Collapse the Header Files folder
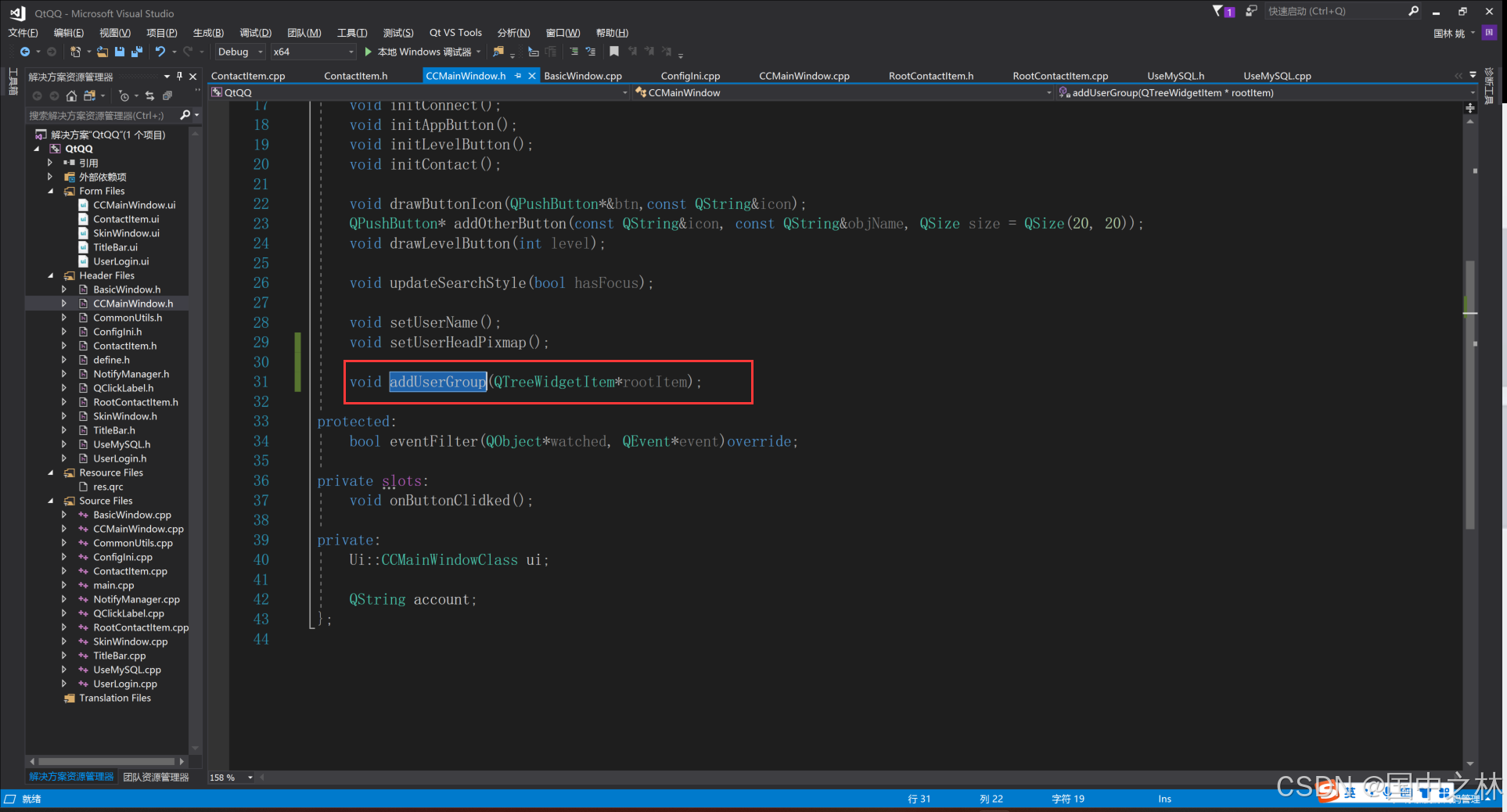Screen dimensions: 1507x812 (x=51, y=275)
